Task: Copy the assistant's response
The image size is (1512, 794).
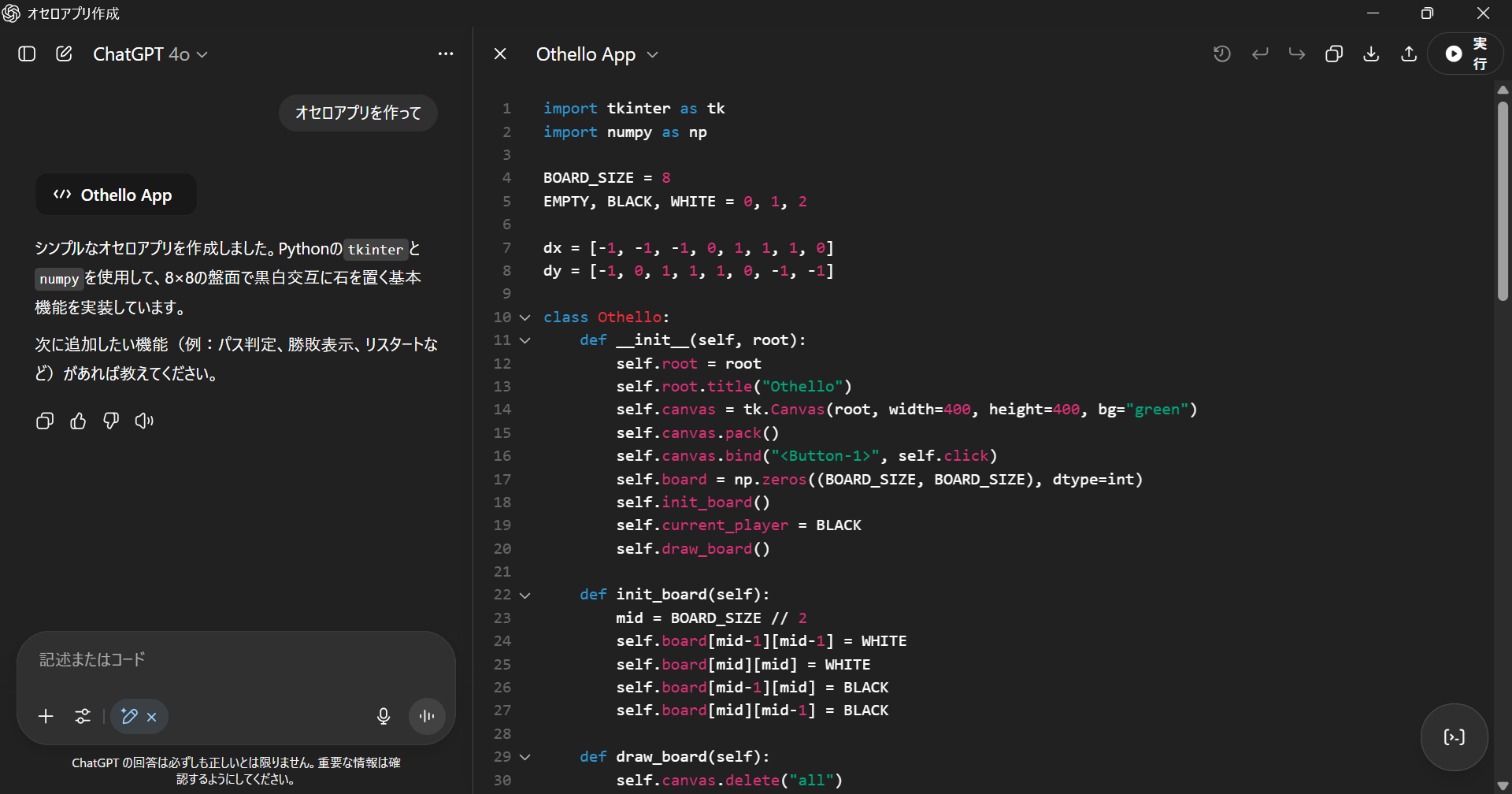Action: coord(45,421)
